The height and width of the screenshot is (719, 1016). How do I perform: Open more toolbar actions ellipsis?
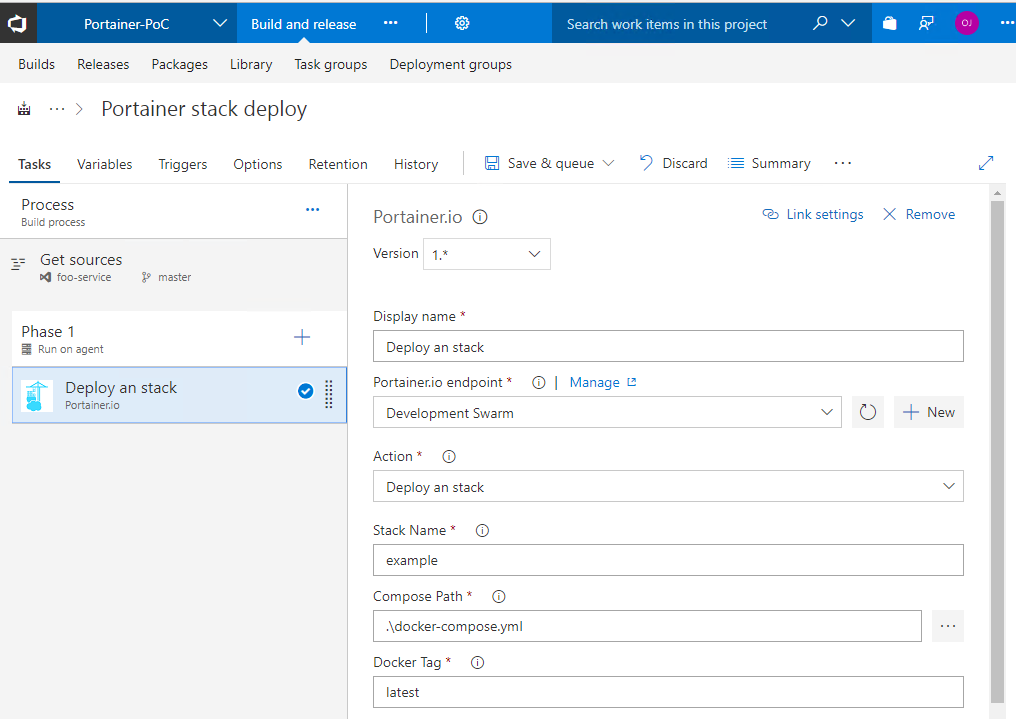[842, 163]
